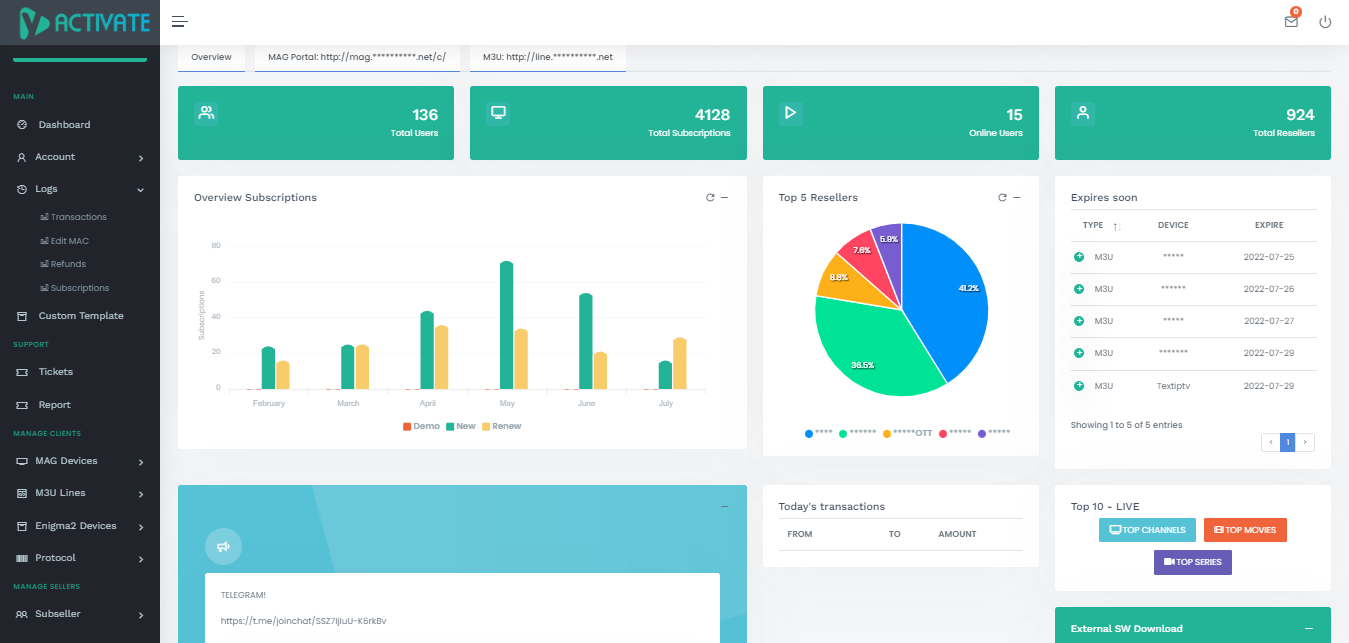The image size is (1349, 643).
Task: Click the green plus icon on the 2022-07-25 row
Action: (1079, 257)
